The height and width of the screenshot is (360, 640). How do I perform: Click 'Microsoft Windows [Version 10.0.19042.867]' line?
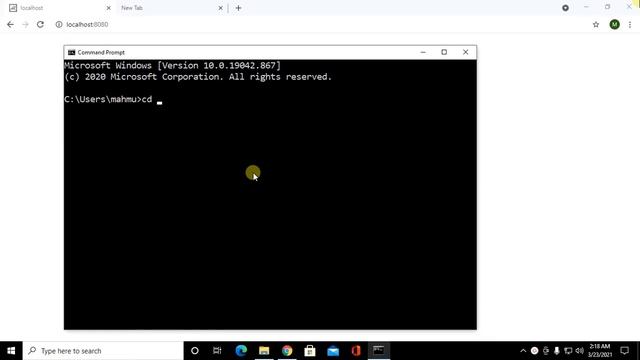pos(172,65)
